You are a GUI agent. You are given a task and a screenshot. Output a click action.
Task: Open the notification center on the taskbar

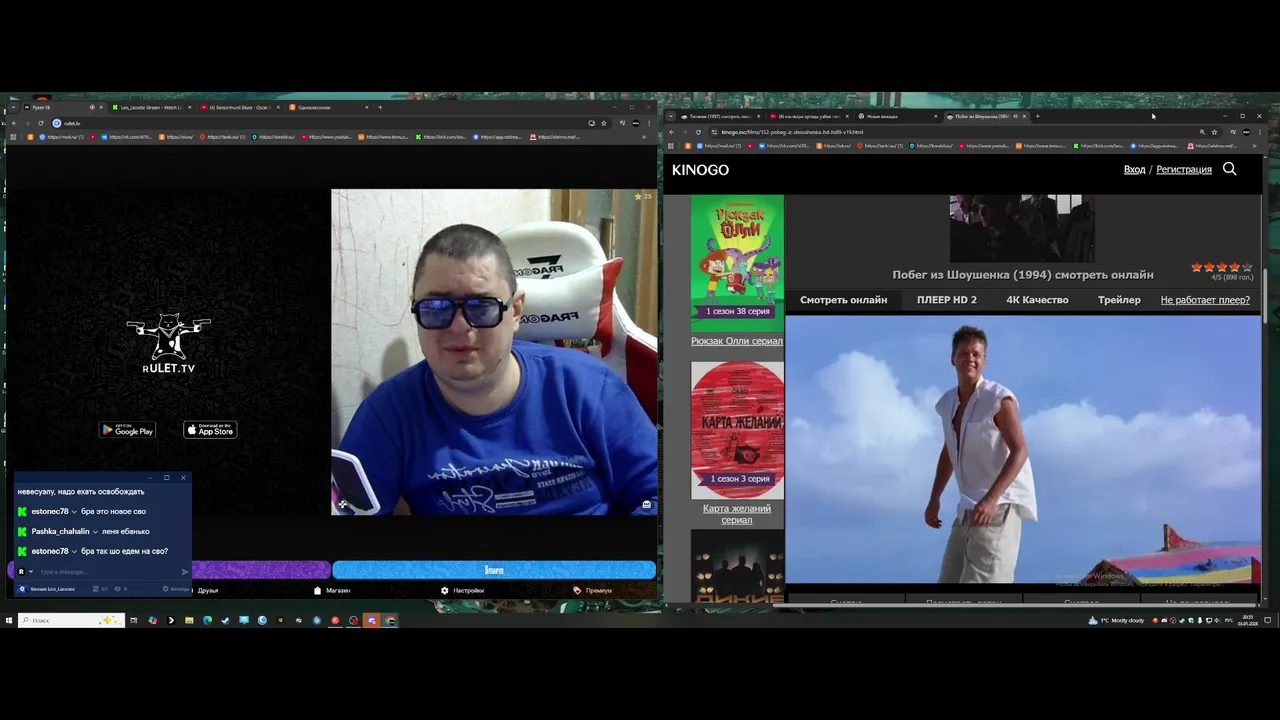[1268, 620]
